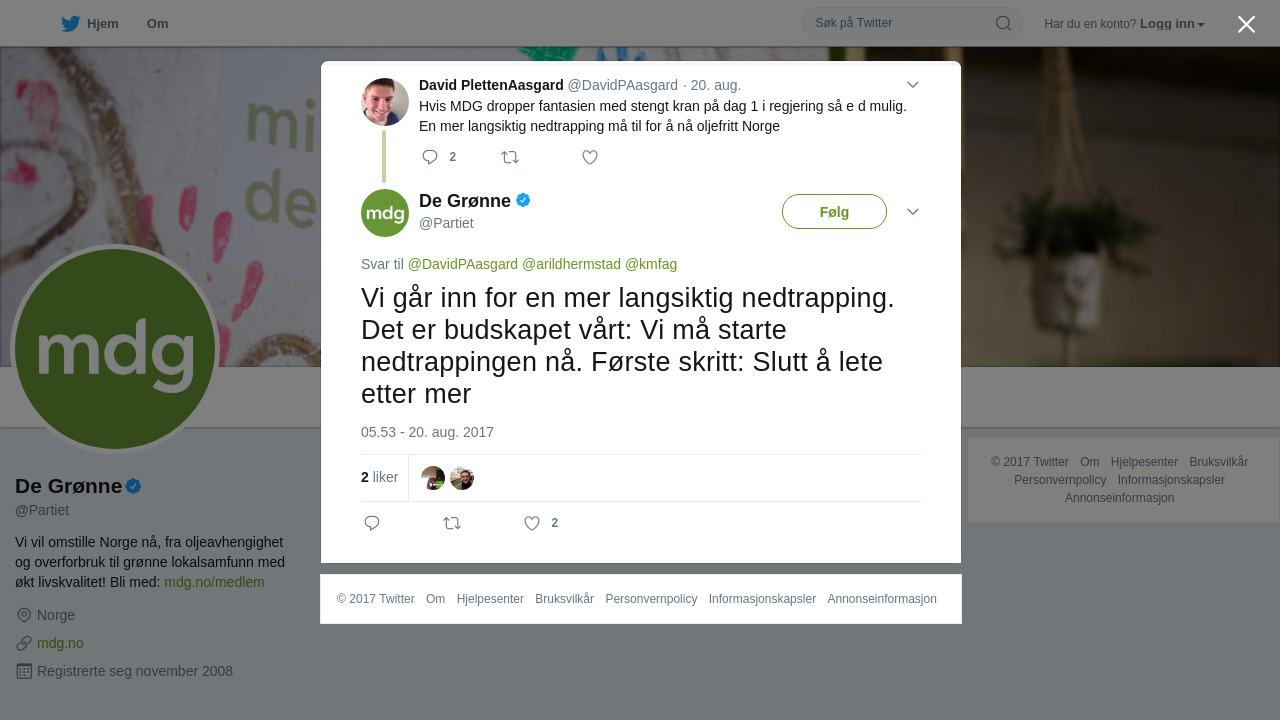Viewport: 1280px width, 720px height.
Task: Like David PlettenAasgard's tweet
Action: click(590, 157)
